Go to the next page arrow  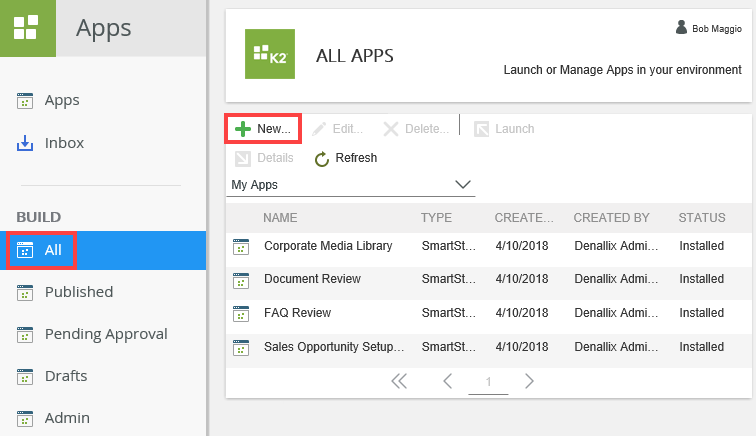[x=529, y=381]
